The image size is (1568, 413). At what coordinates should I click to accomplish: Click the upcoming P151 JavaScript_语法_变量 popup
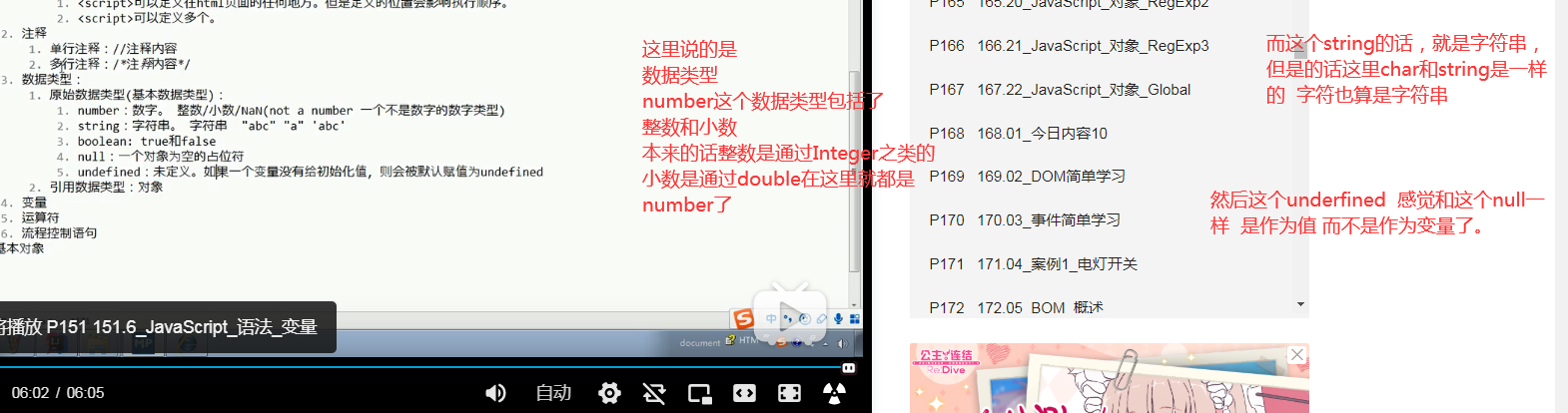tap(168, 327)
